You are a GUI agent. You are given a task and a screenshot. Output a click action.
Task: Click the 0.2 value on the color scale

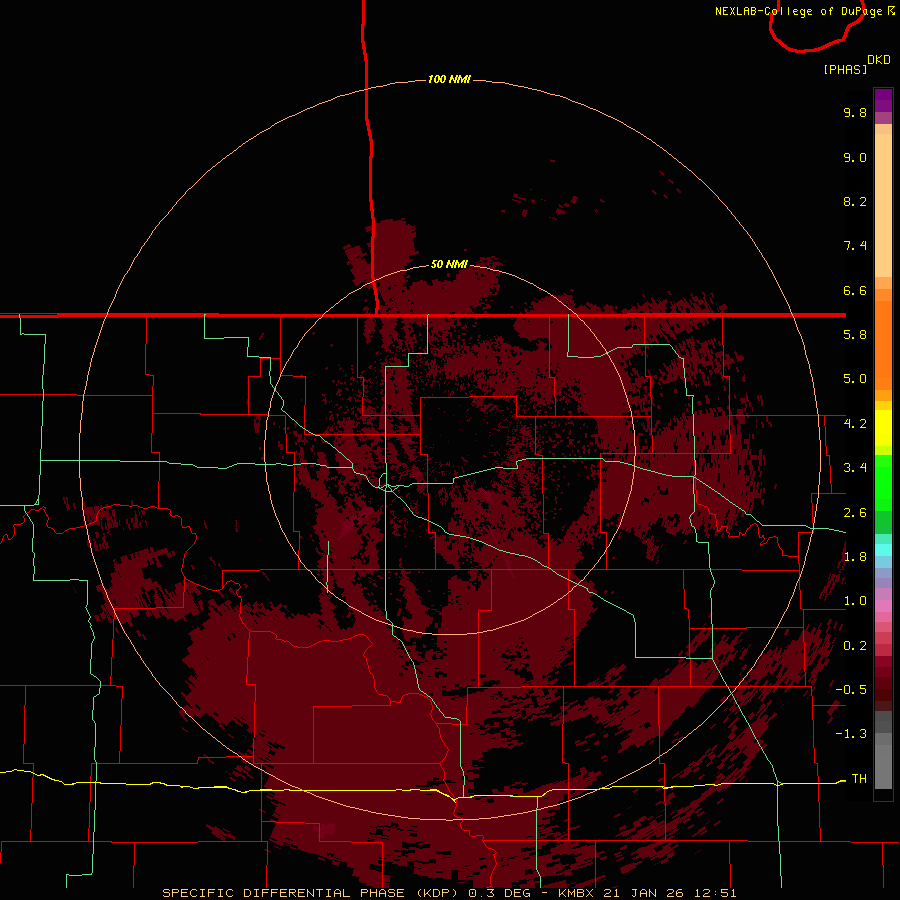855,646
